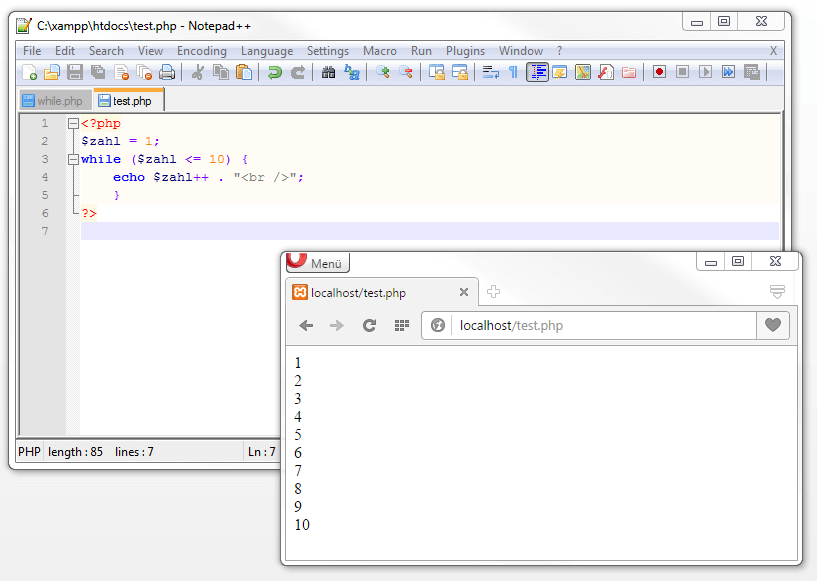Open the Macro menu

(380, 51)
